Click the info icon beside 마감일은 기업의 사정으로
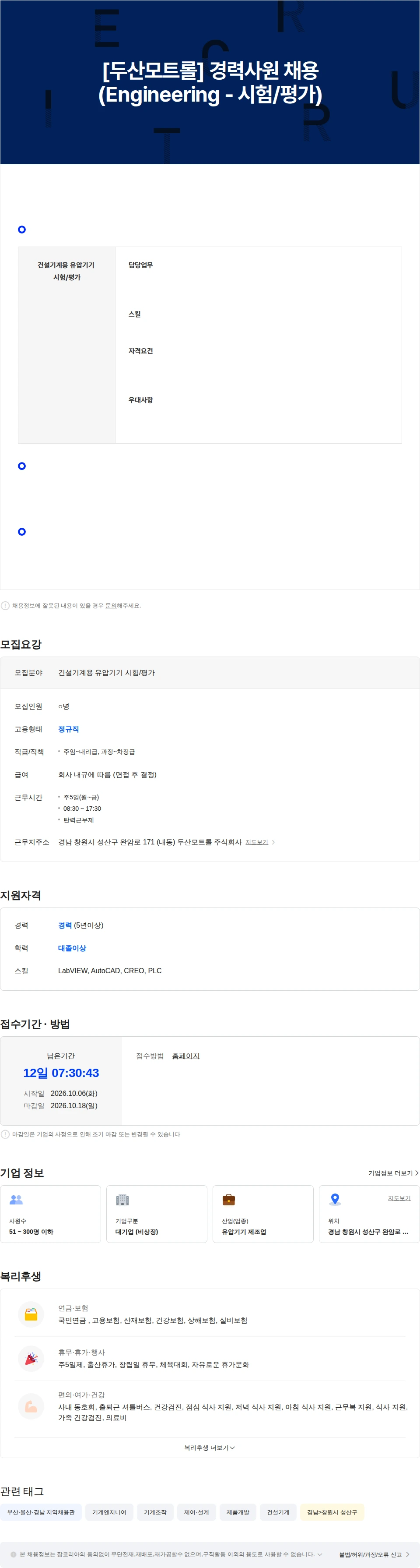This screenshot has width=420, height=1568. click(6, 1134)
